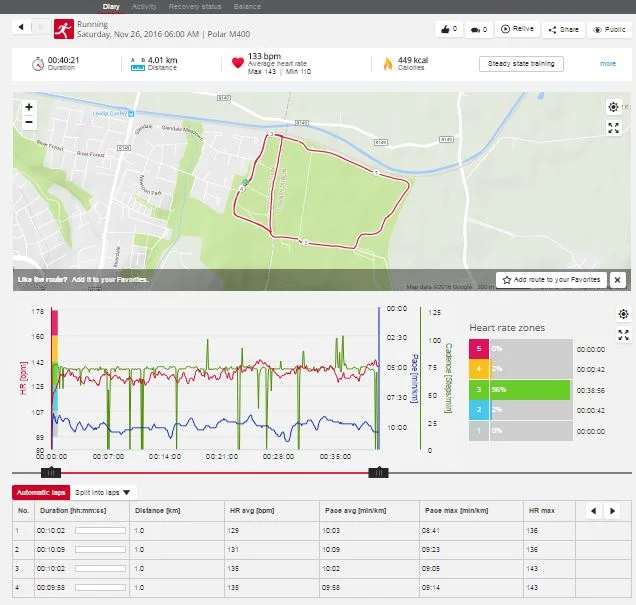Screen dimensions: 636x605
Task: Expand more training details
Action: [x=607, y=64]
